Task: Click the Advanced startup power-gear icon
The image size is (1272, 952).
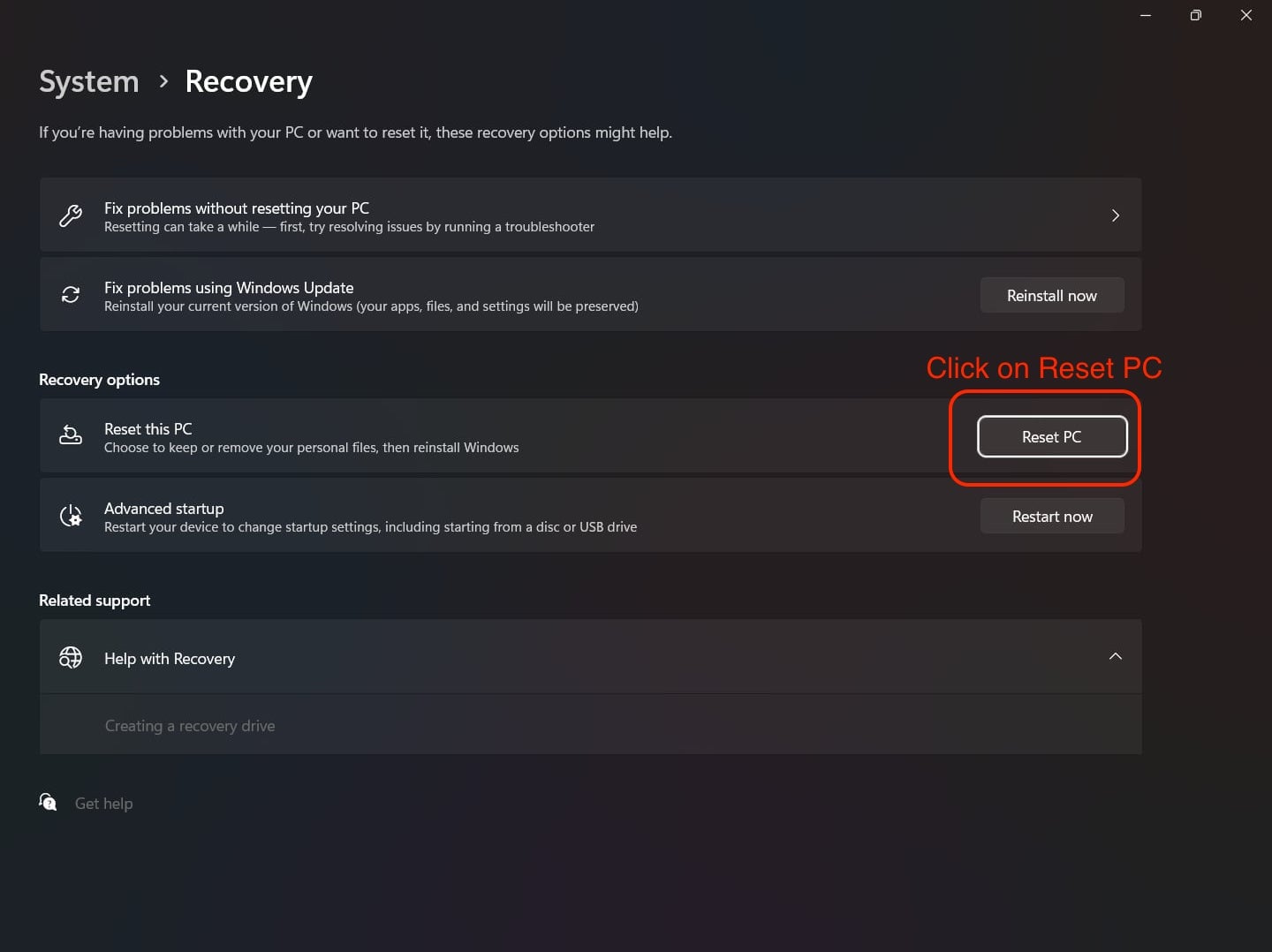Action: 71,516
